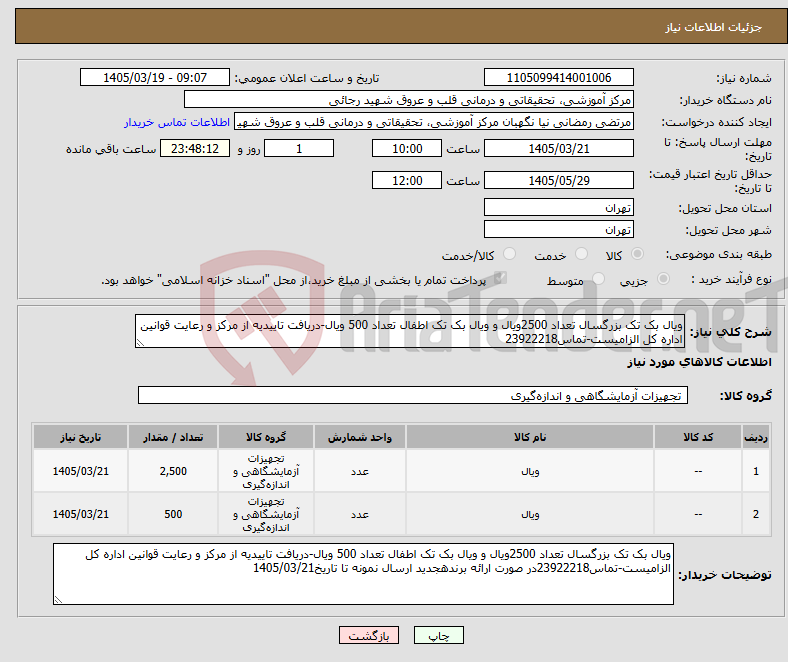
Task: Click the remaining days field showing 1
Action: [x=299, y=148]
